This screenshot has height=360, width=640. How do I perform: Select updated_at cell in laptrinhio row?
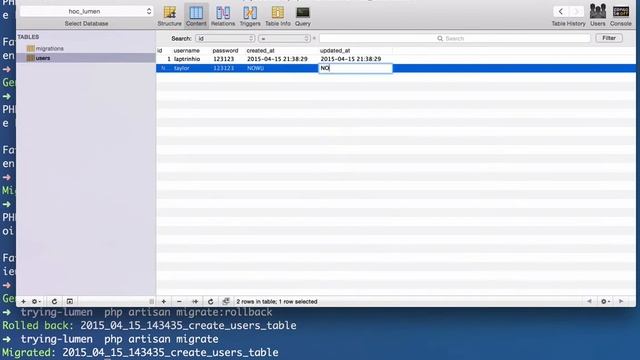[351, 59]
